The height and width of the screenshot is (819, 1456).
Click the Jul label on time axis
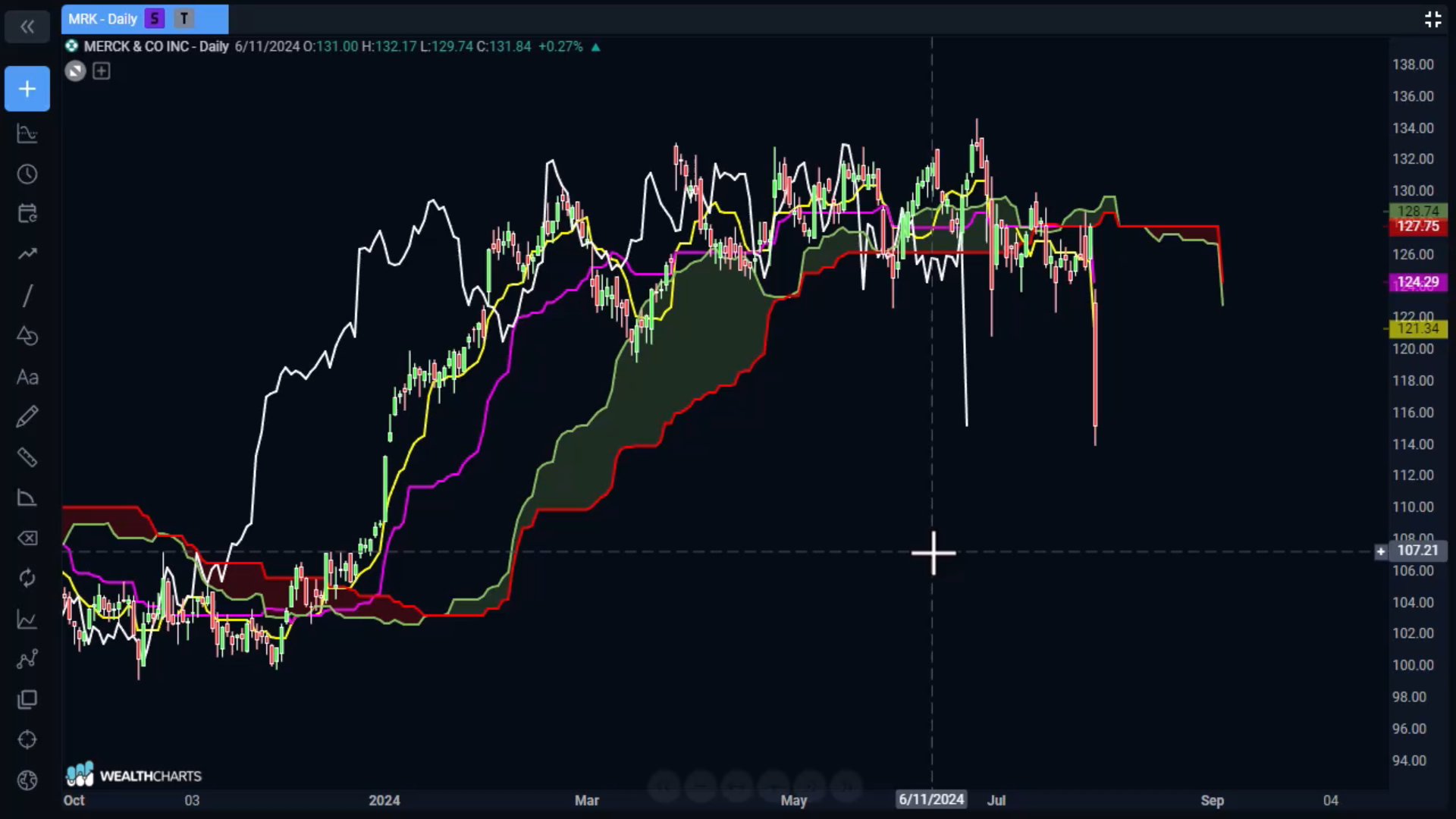click(996, 800)
